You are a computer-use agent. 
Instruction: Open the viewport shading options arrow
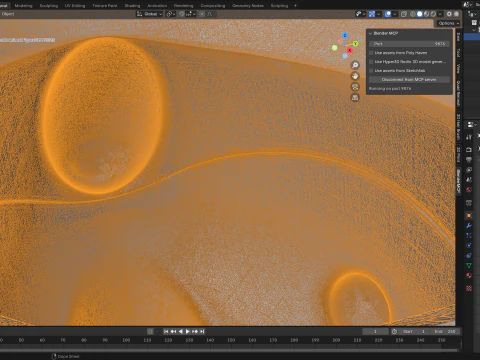point(440,14)
